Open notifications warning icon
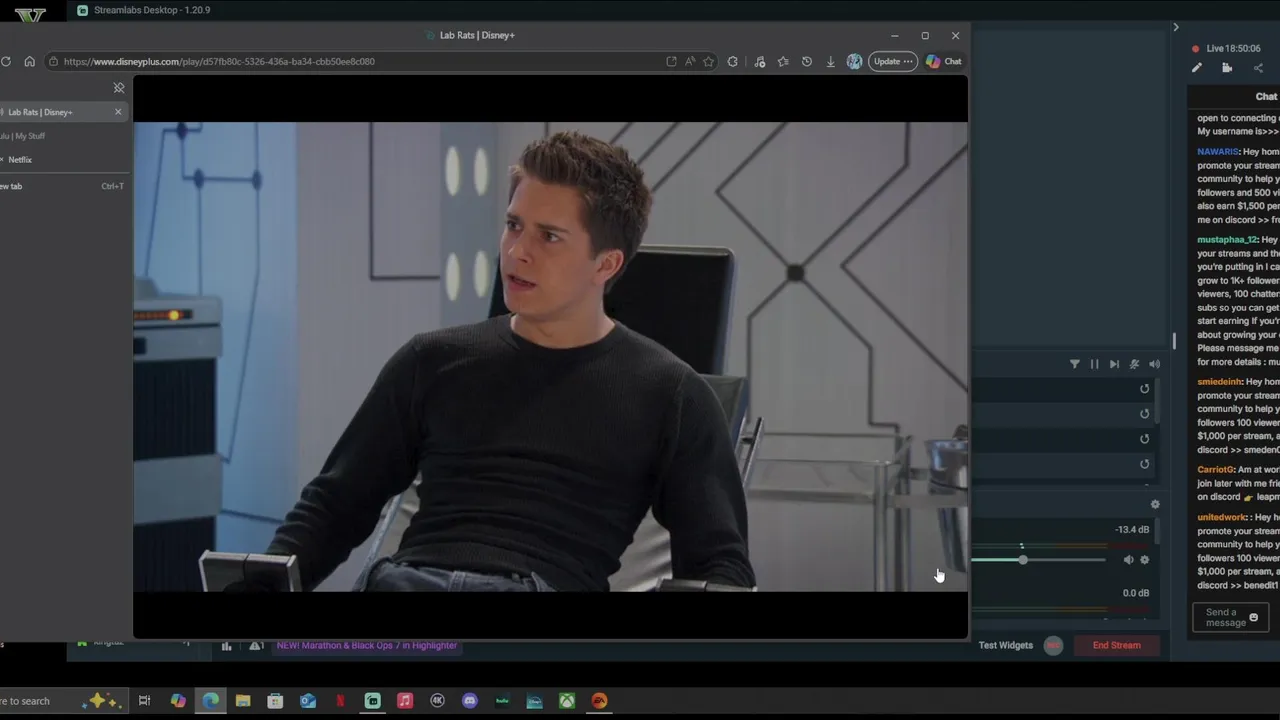This screenshot has width=1280, height=720. pos(256,646)
